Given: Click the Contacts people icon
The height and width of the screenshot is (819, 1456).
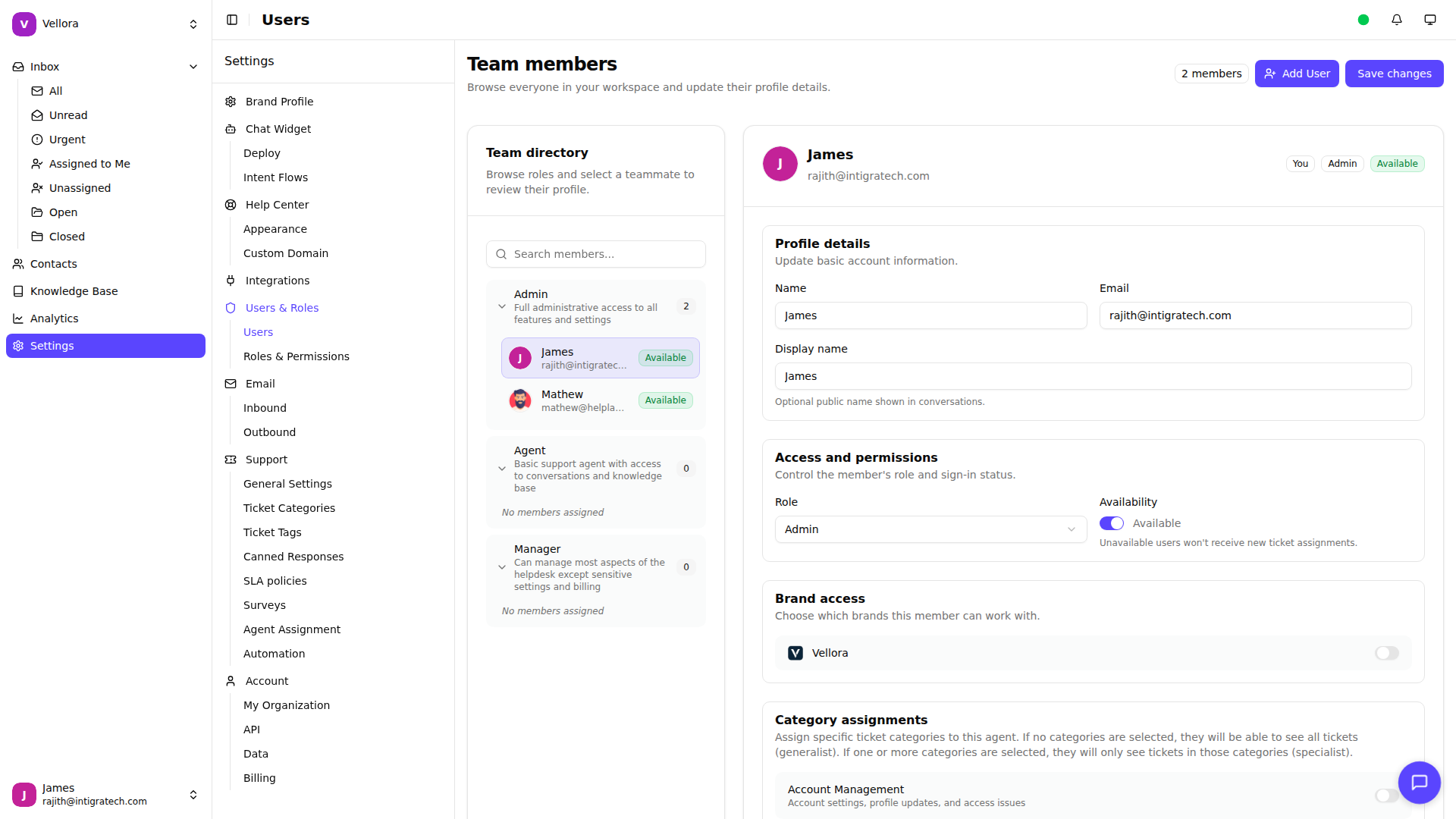Looking at the screenshot, I should click(x=18, y=264).
